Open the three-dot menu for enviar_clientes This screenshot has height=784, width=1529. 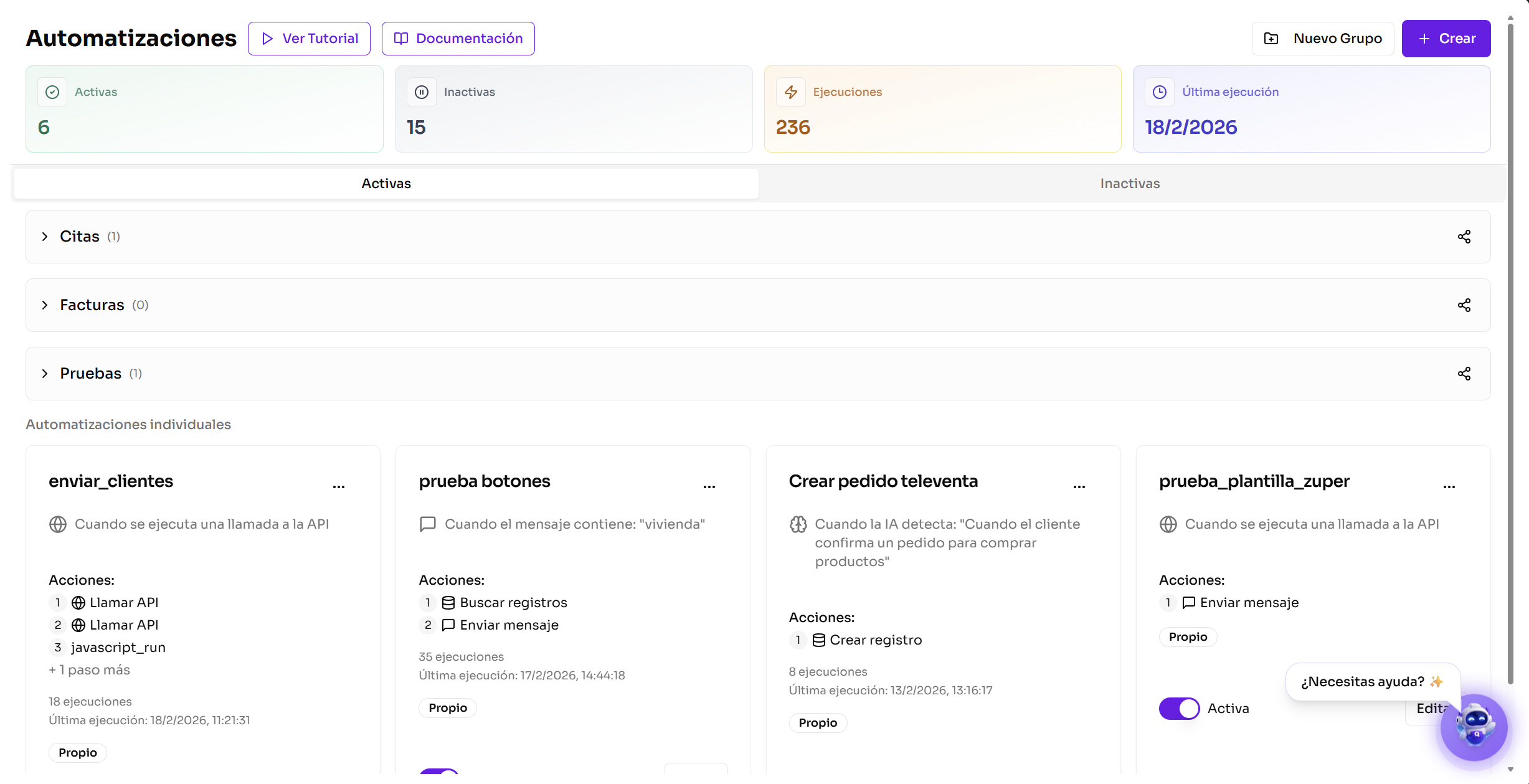pos(339,486)
